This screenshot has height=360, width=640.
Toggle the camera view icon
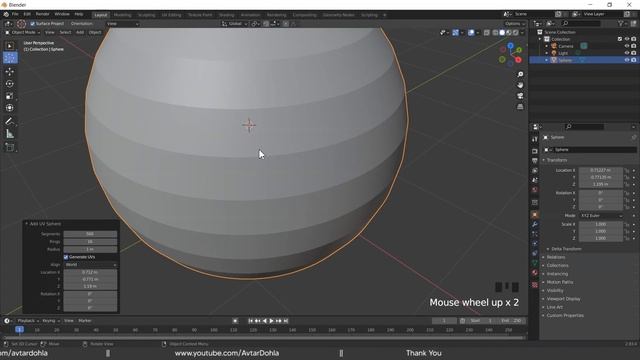point(520,96)
